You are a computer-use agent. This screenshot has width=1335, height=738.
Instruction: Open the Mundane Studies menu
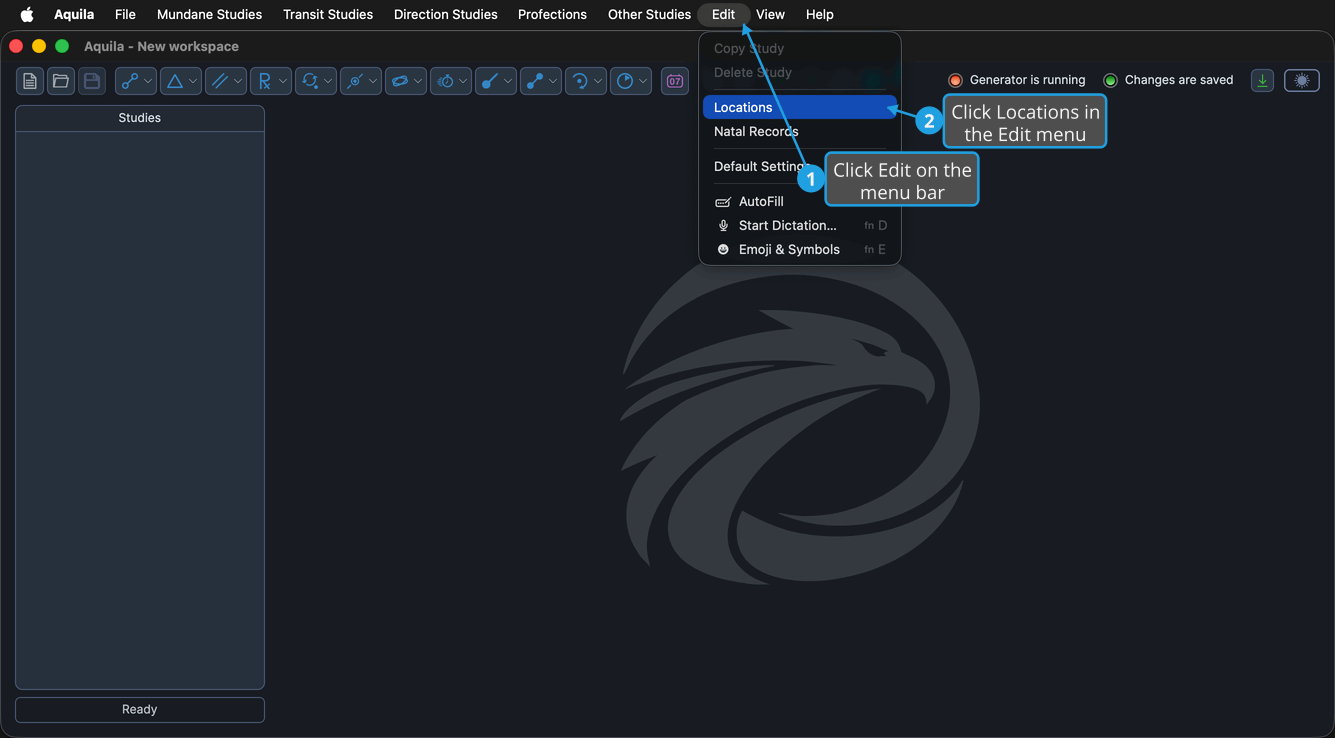click(209, 14)
